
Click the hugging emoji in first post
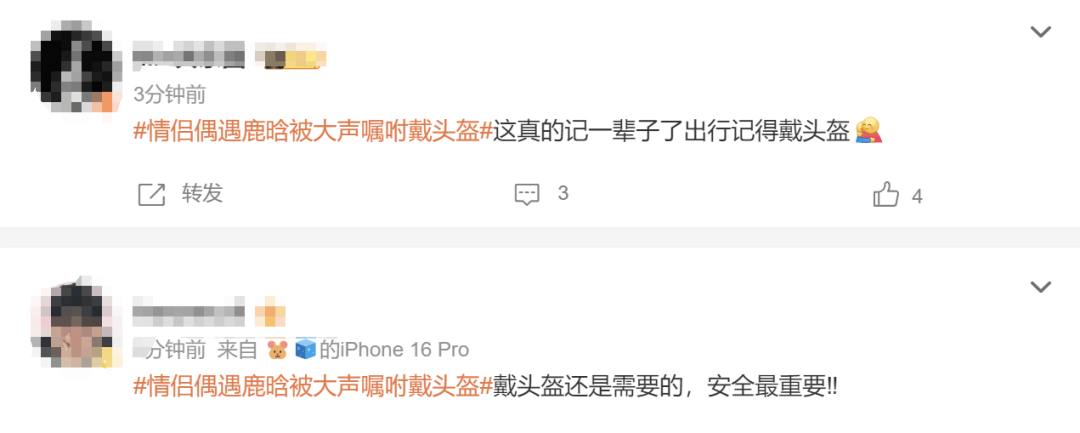tap(869, 130)
